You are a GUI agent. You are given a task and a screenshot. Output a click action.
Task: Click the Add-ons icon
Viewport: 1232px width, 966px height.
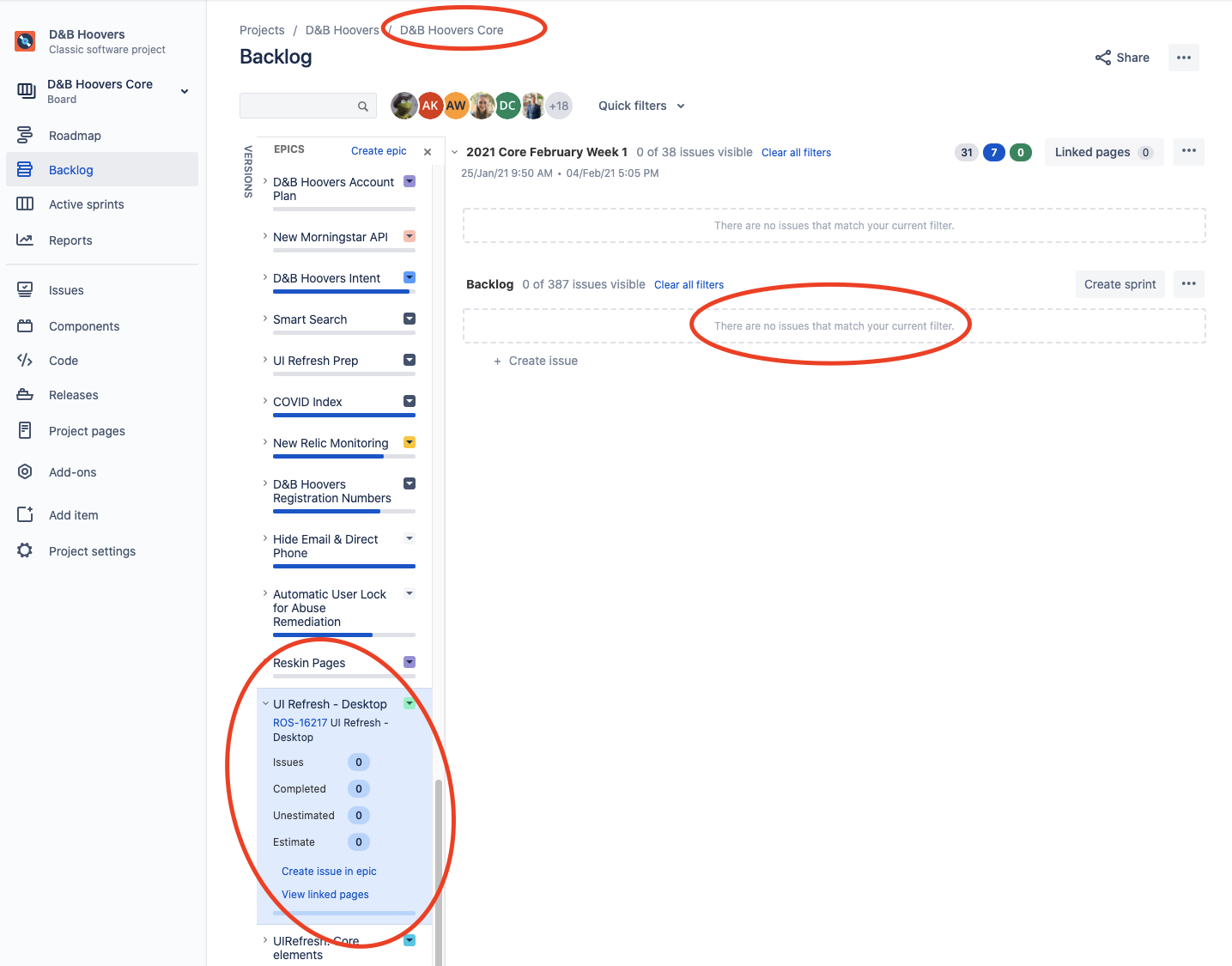point(25,471)
